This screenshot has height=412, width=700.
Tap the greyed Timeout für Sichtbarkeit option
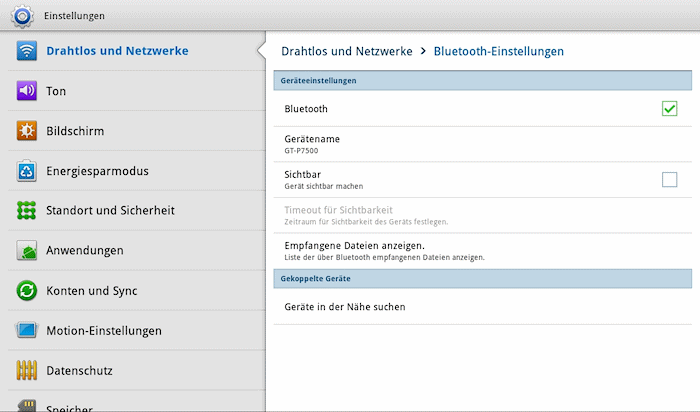(483, 215)
